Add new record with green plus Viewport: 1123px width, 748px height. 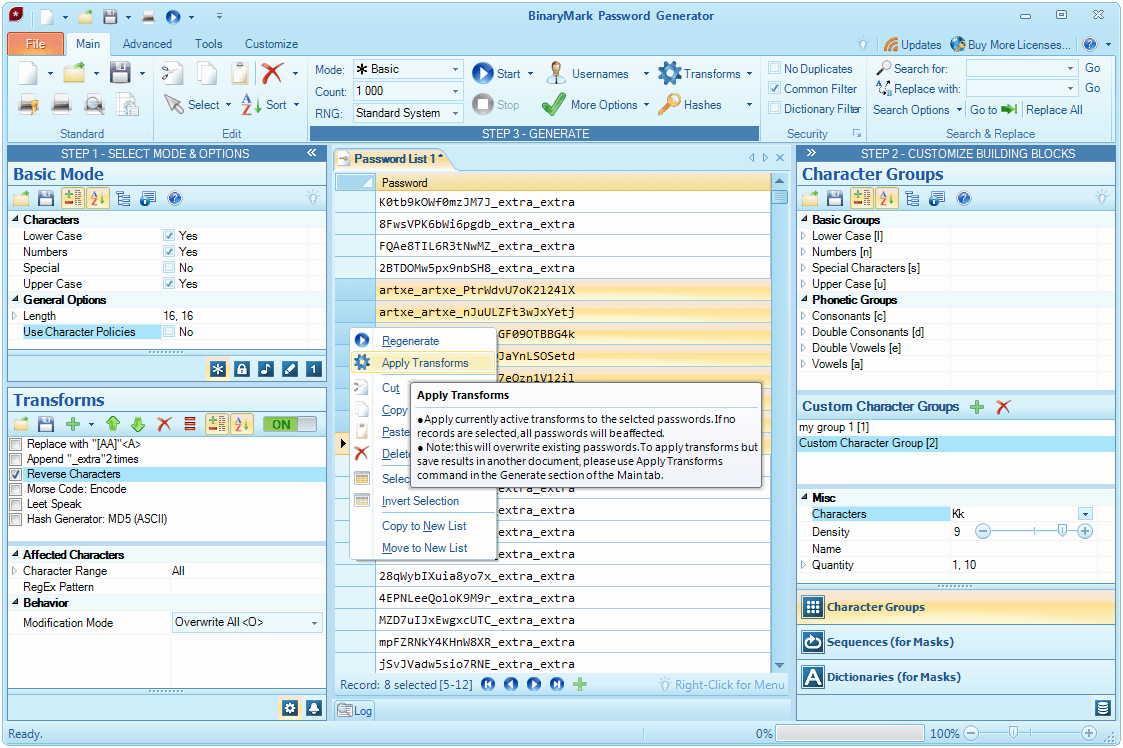click(x=580, y=684)
